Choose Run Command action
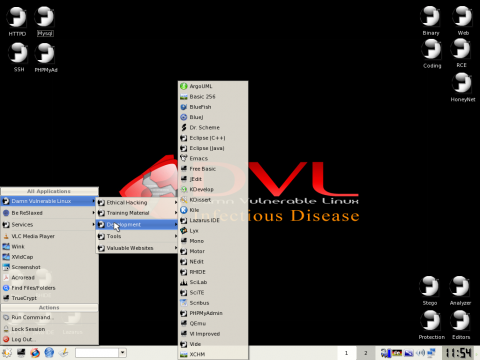Screen dimensions: 480x360 [50, 318]
